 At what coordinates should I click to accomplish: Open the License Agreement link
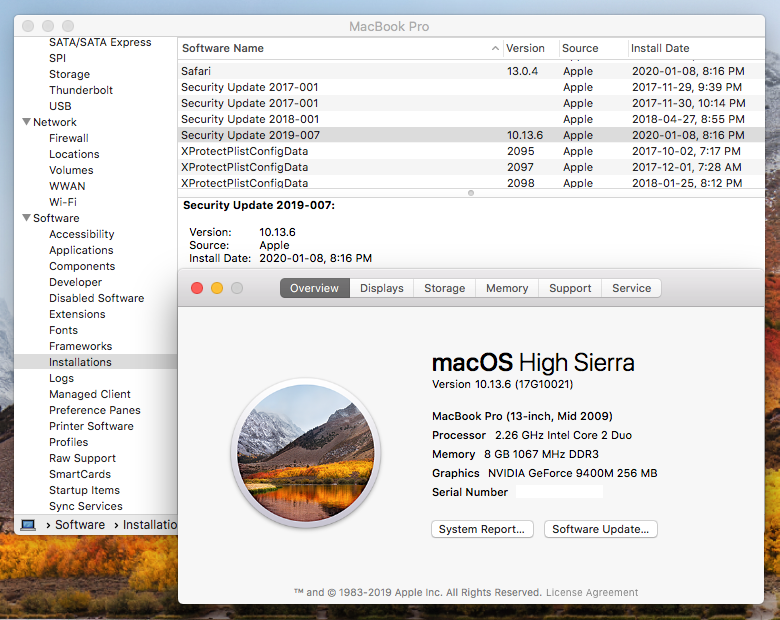[592, 592]
